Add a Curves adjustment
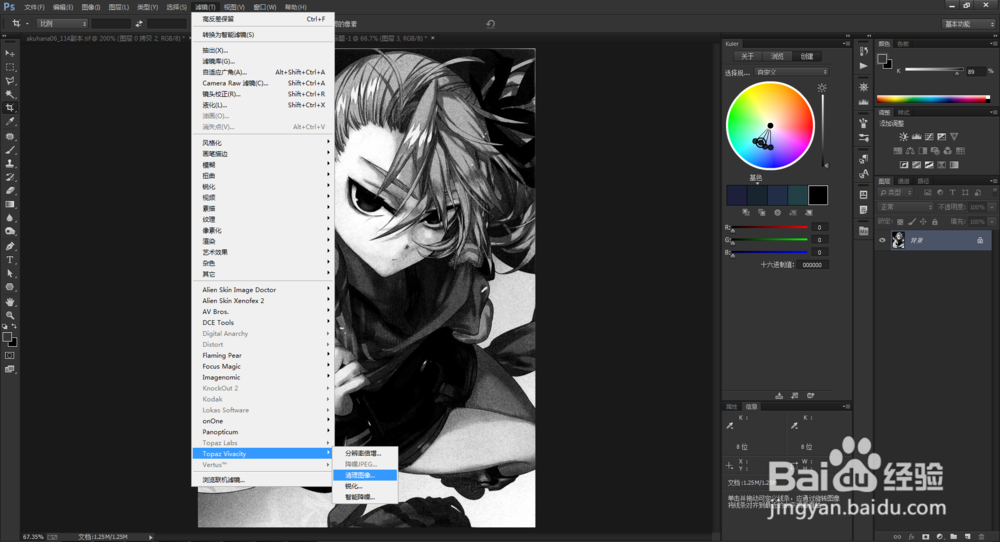Viewport: 1000px width, 542px height. pos(929,136)
